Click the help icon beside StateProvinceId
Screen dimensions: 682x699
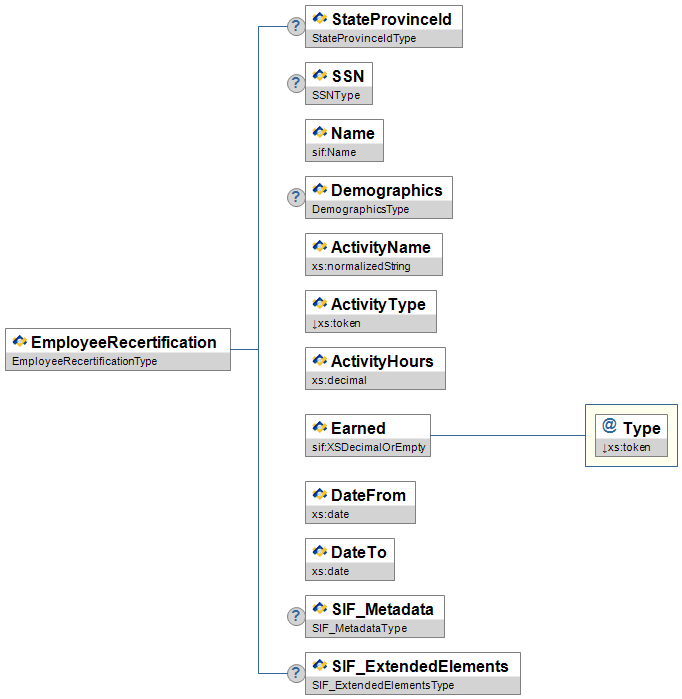[x=296, y=27]
